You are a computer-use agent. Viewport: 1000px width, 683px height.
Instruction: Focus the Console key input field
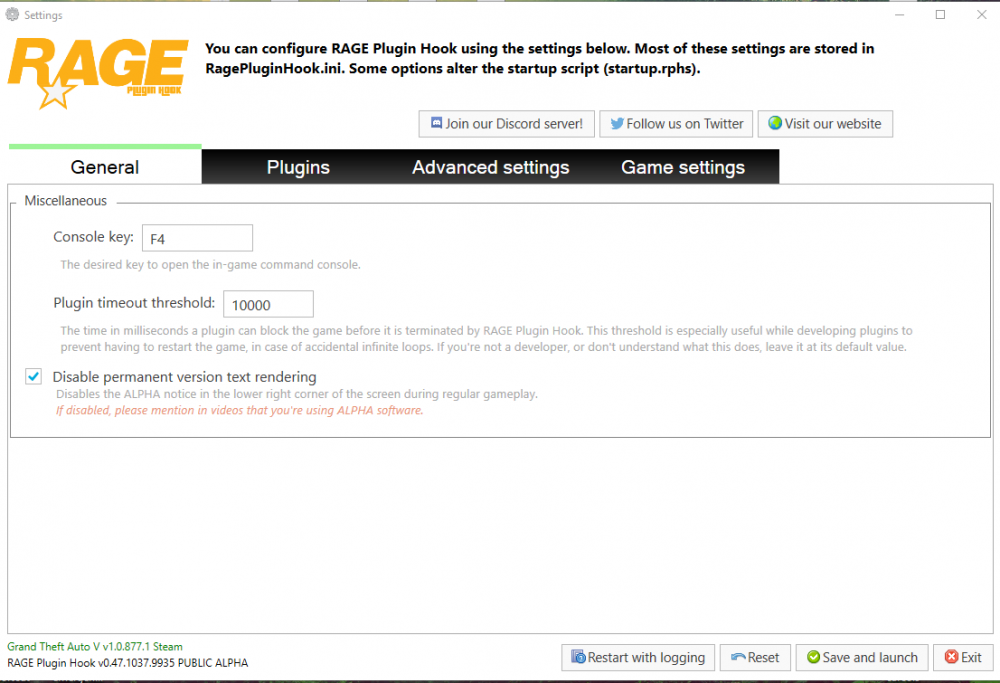[x=197, y=238]
